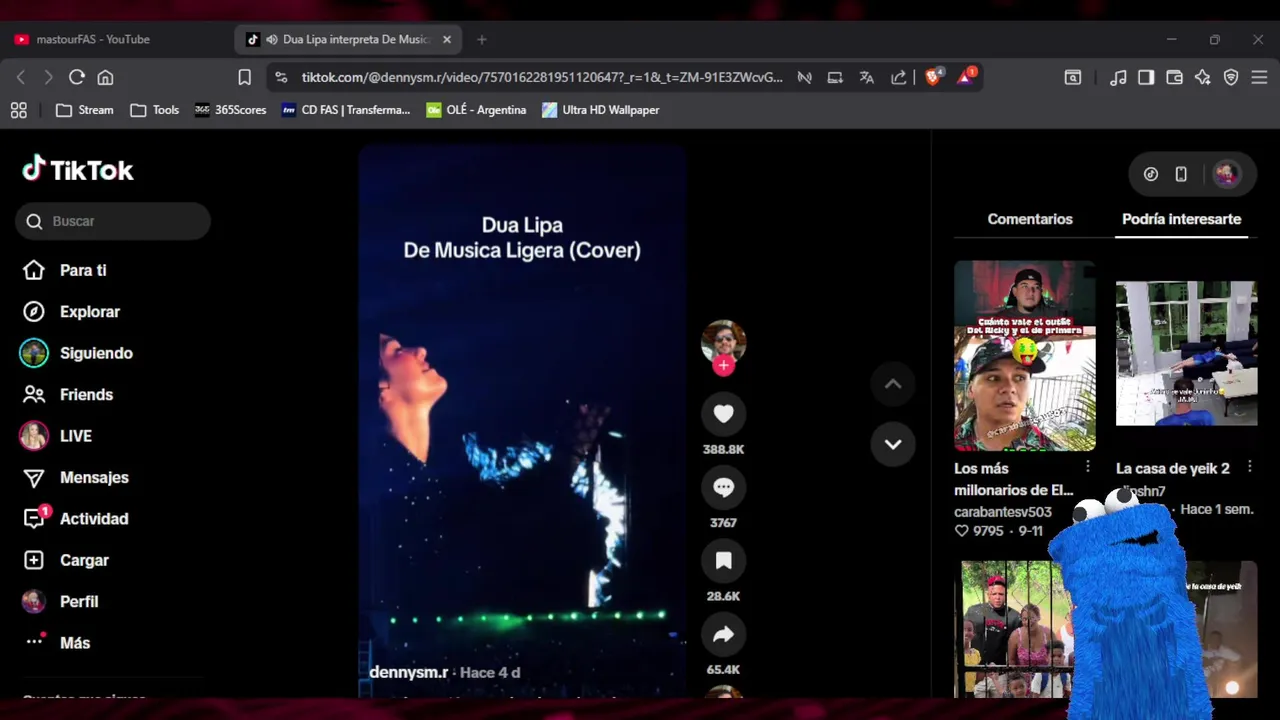Image resolution: width=1280 pixels, height=720 pixels.
Task: Share the video via arrow button
Action: pos(723,634)
